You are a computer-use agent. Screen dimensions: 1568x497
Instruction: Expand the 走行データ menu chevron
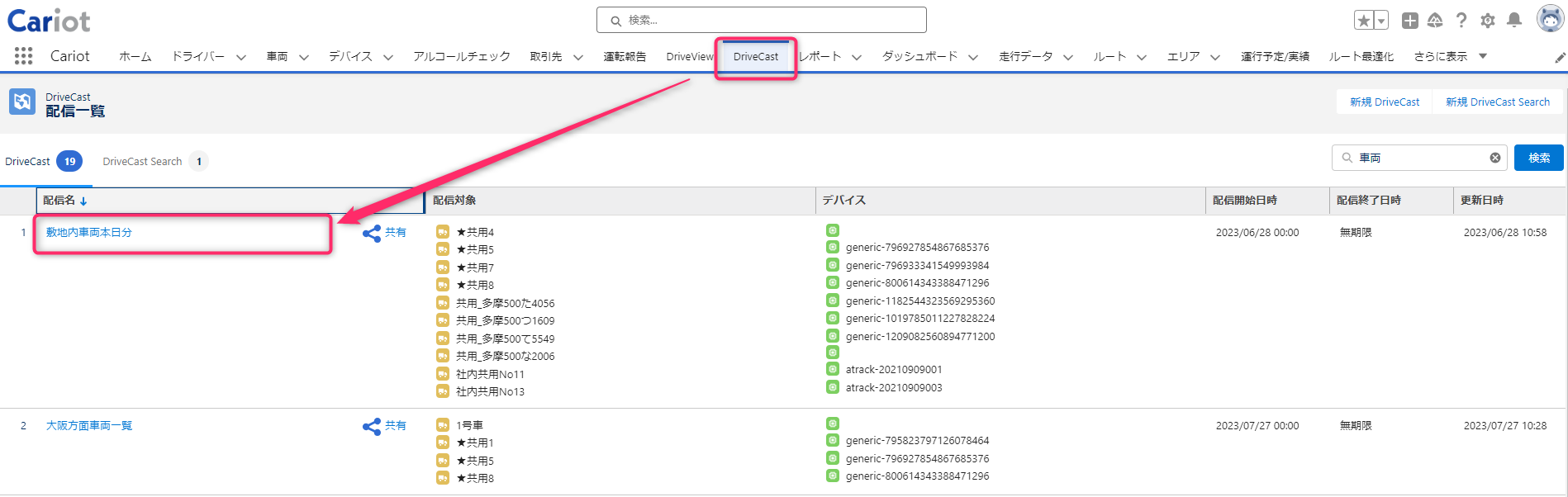click(1068, 57)
